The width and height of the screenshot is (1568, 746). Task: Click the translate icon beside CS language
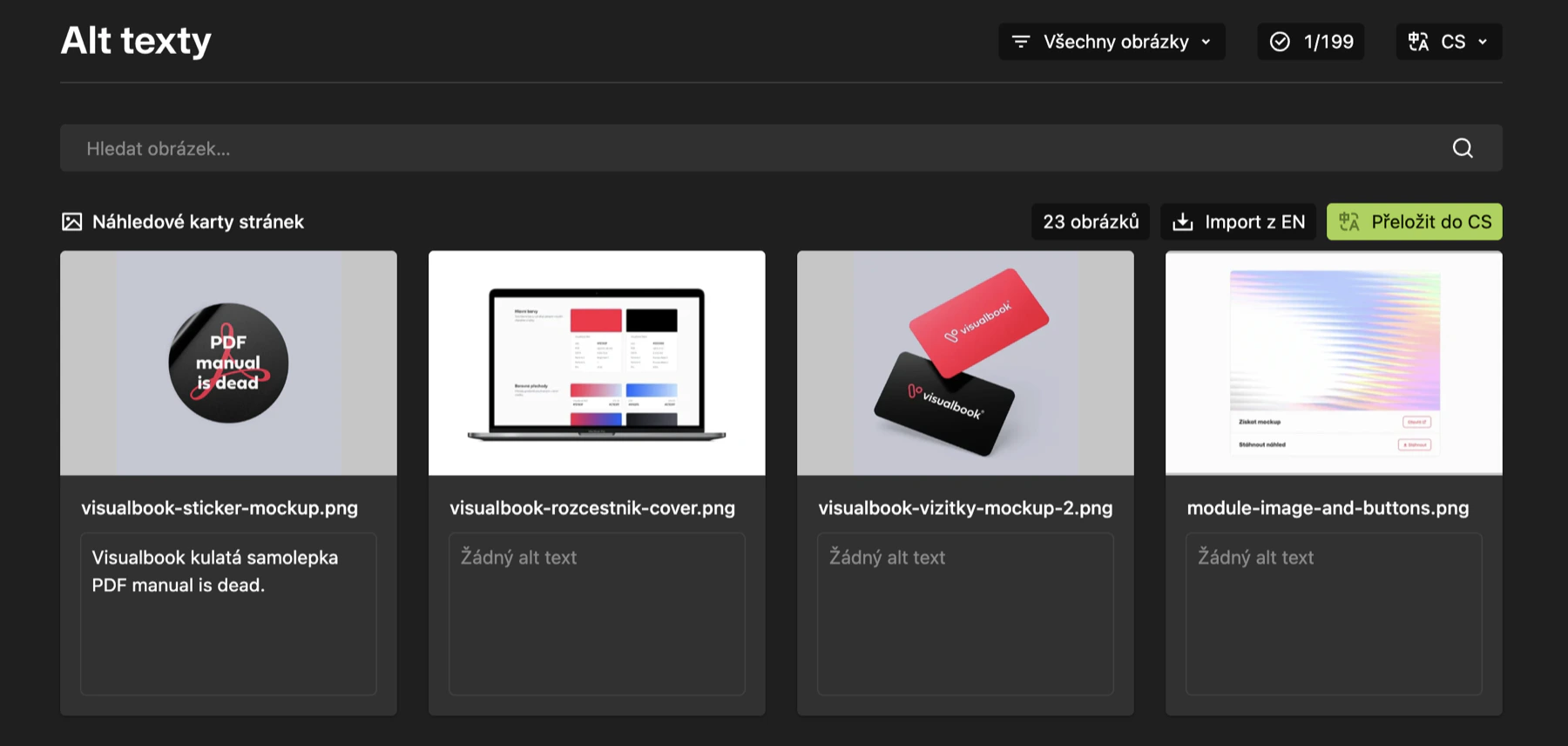(x=1418, y=42)
